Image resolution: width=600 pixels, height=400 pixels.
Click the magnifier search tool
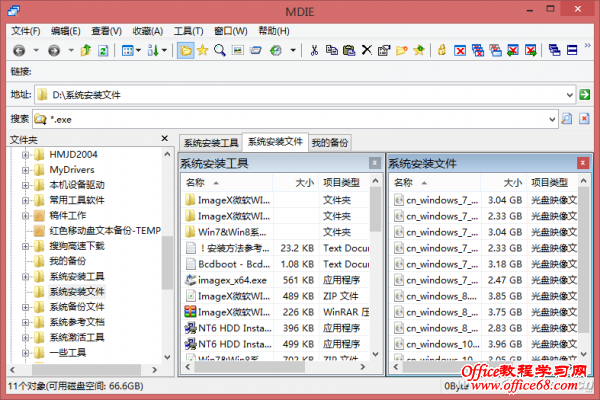[x=220, y=50]
